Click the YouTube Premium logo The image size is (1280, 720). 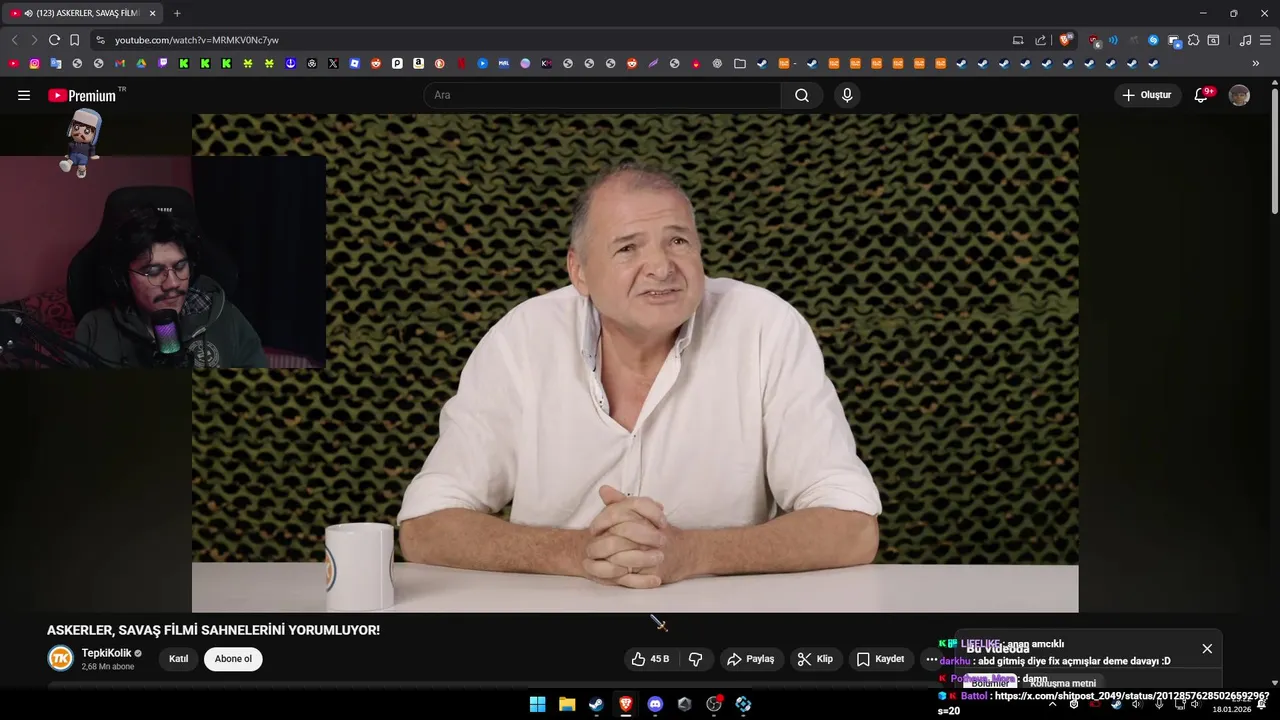click(x=82, y=96)
